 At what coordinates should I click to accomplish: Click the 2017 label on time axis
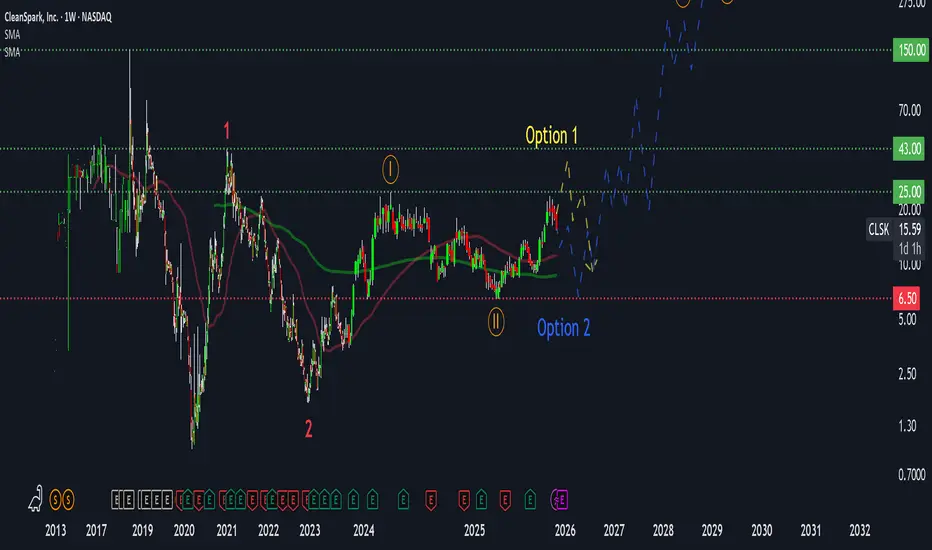click(96, 530)
